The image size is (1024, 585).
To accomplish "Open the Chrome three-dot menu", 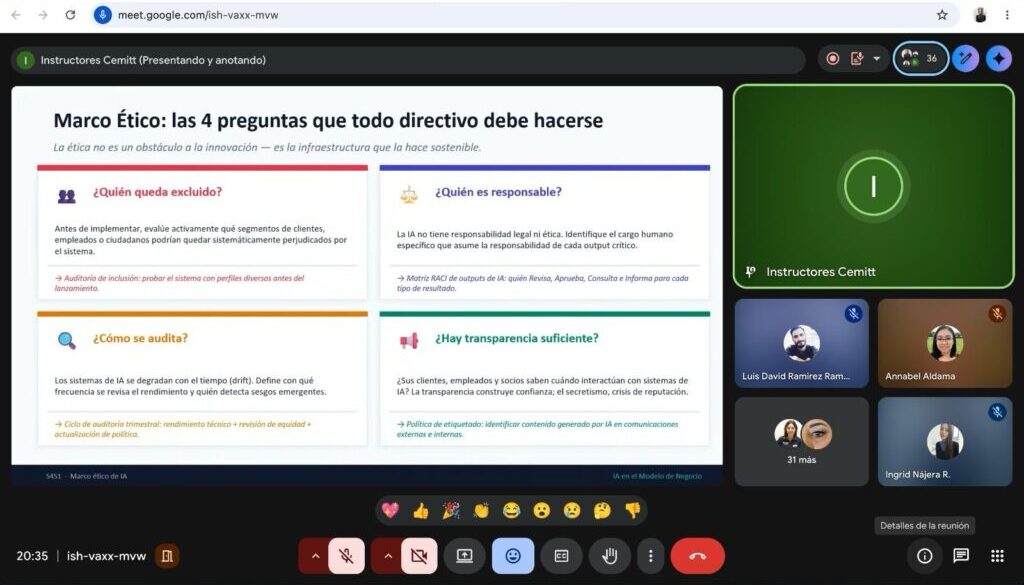I will click(x=1007, y=15).
